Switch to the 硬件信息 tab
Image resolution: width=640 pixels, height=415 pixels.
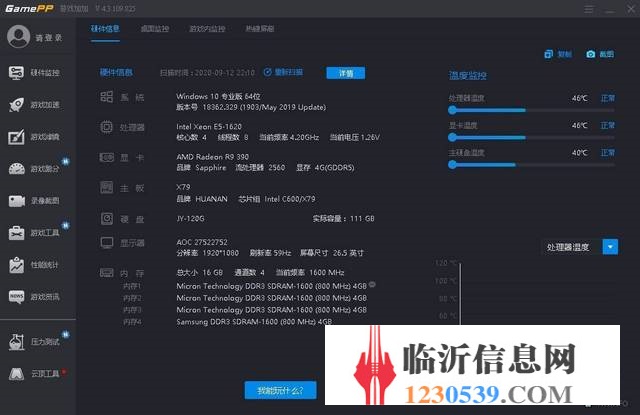(105, 29)
